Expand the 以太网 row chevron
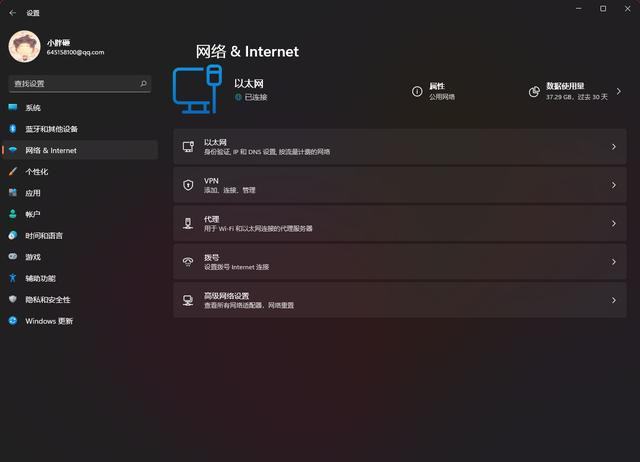Screen dimensions: 640x462 pos(613,147)
